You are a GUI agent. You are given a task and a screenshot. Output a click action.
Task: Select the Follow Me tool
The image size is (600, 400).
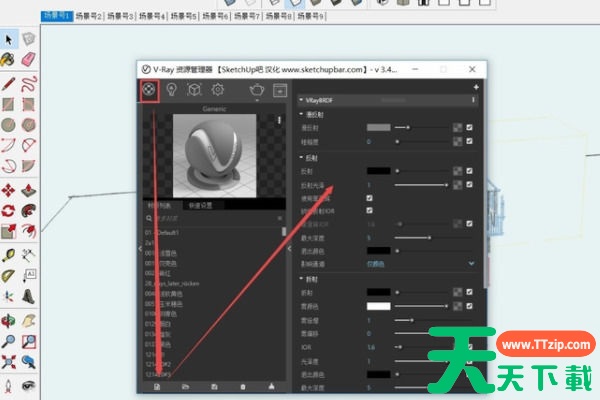pyautogui.click(x=29, y=211)
